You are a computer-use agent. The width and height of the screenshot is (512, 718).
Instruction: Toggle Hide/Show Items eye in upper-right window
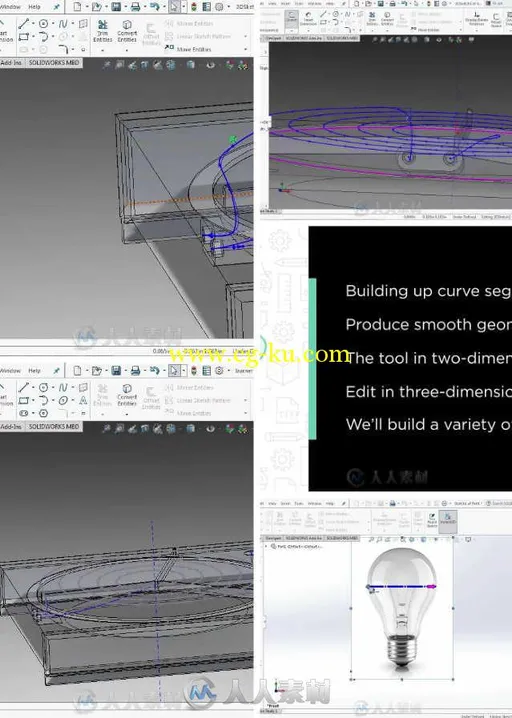[x=438, y=40]
